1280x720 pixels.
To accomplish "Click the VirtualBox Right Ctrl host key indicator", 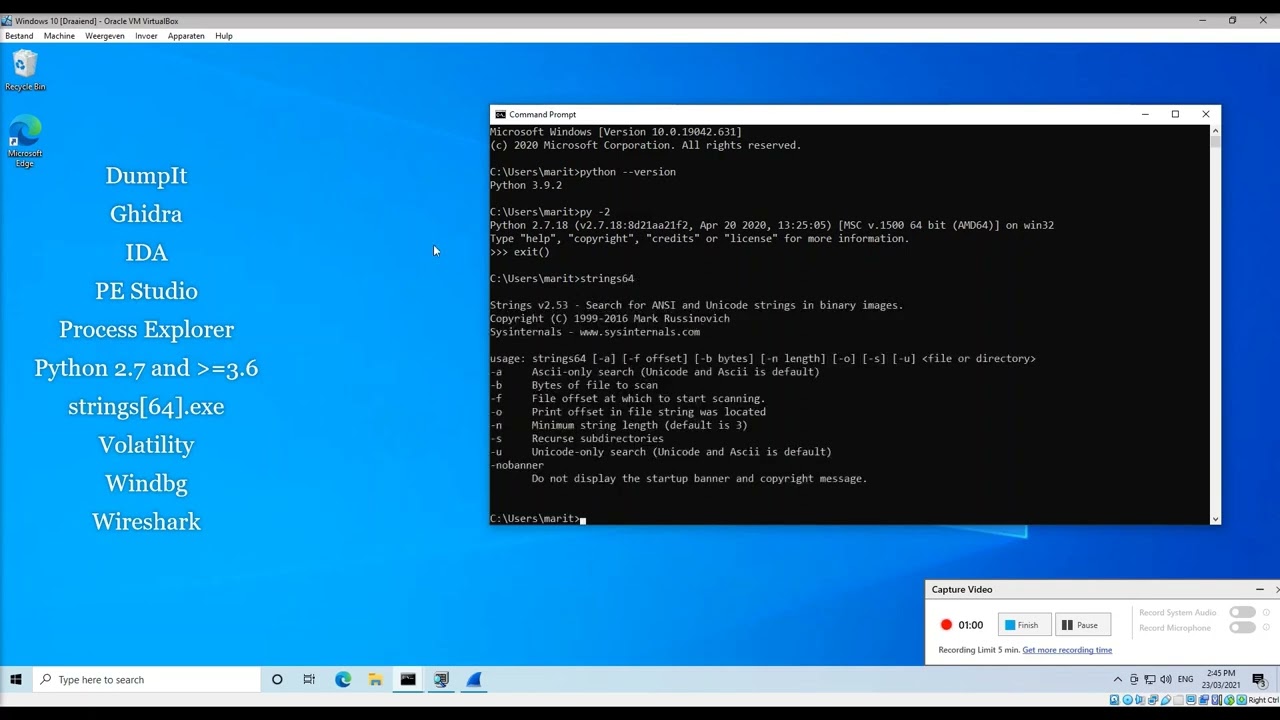I will (1263, 700).
